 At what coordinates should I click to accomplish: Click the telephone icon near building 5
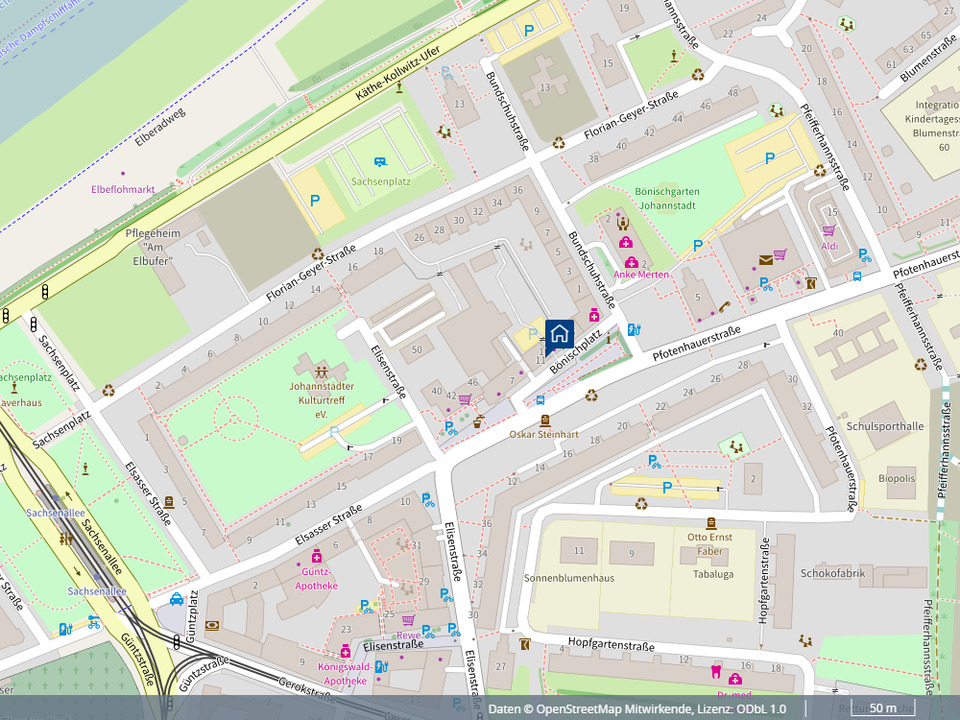(723, 307)
